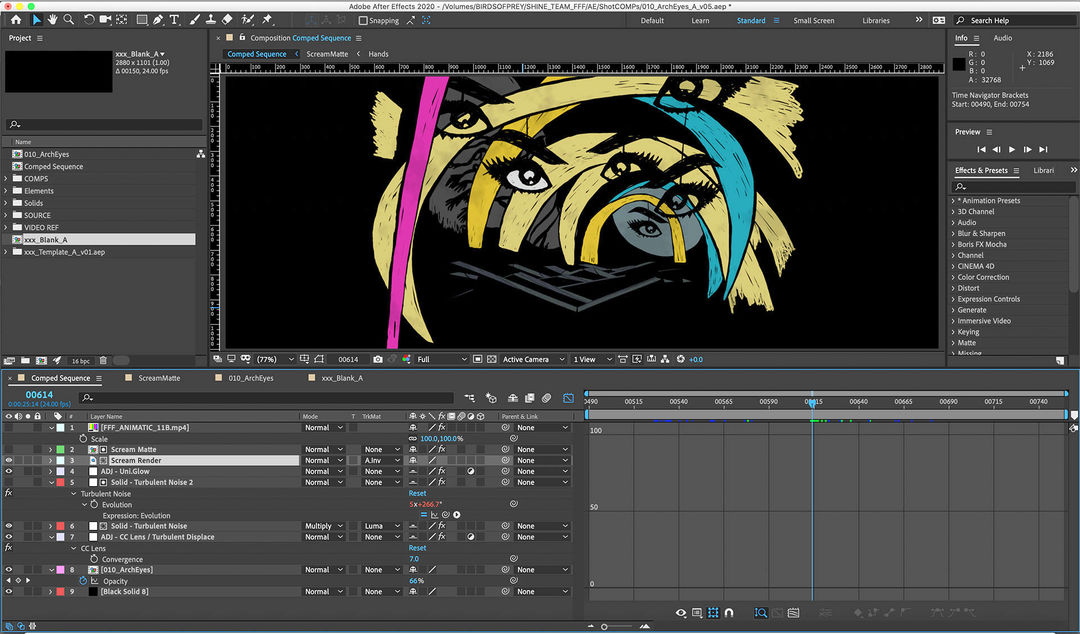Hide the Scream Render layer
The height and width of the screenshot is (634, 1080).
coord(9,460)
